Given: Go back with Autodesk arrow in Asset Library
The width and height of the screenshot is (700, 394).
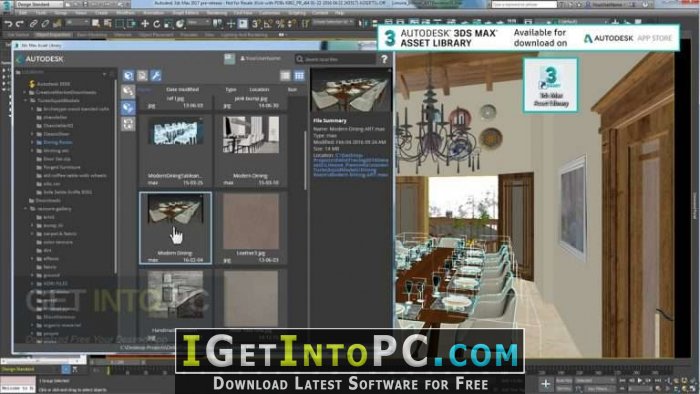Looking at the screenshot, I should click(20, 59).
